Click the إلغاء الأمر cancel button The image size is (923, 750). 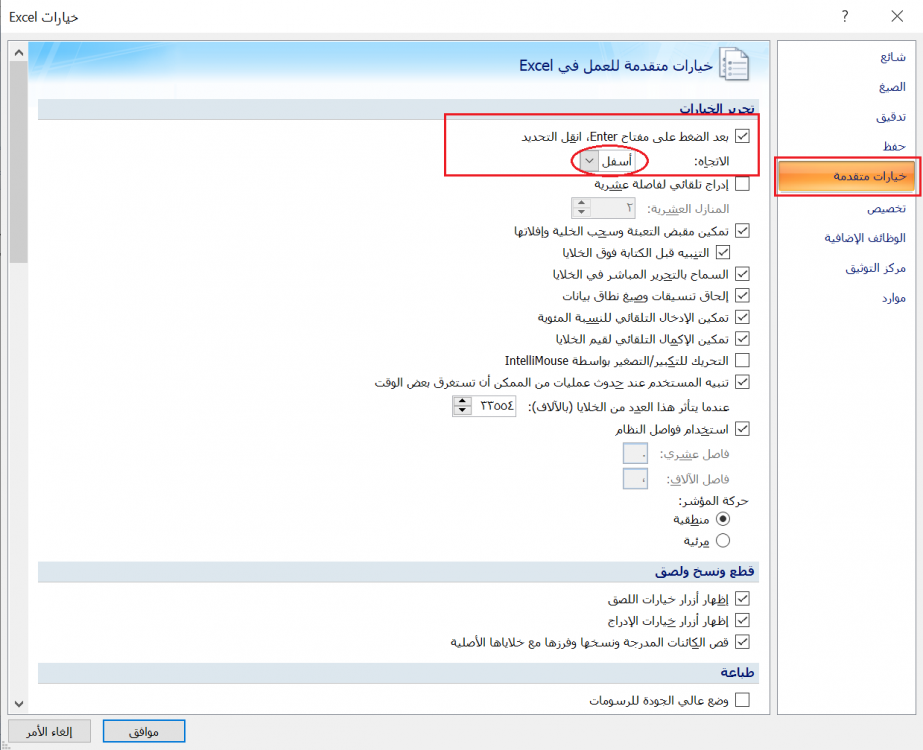[x=49, y=732]
